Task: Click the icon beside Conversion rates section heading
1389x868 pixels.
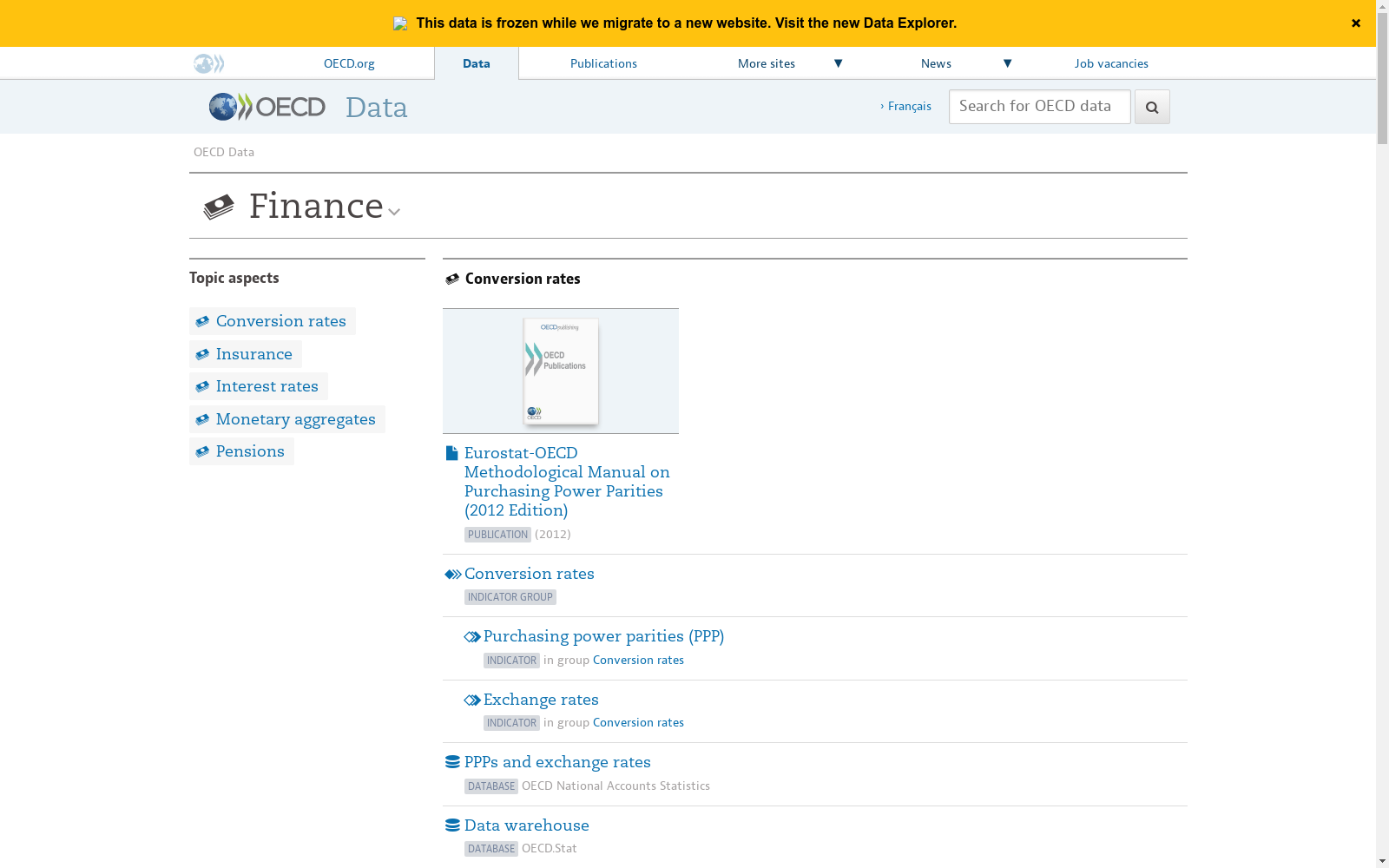Action: (x=452, y=279)
